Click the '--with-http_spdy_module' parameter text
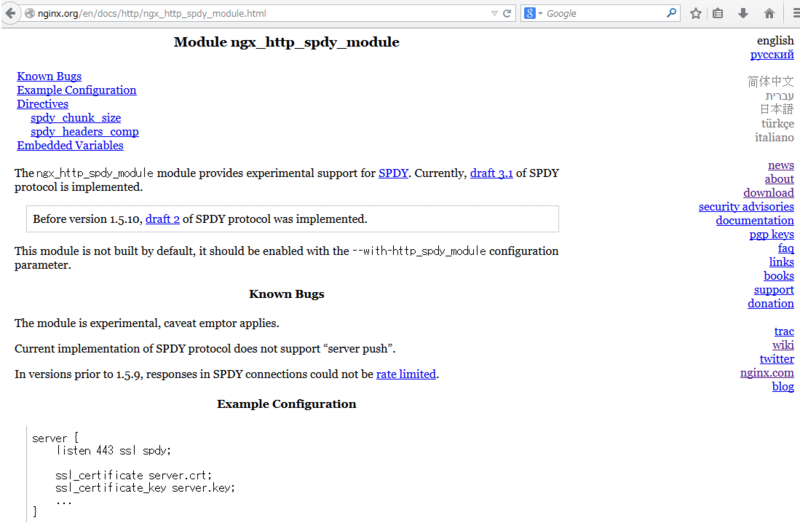 point(419,251)
